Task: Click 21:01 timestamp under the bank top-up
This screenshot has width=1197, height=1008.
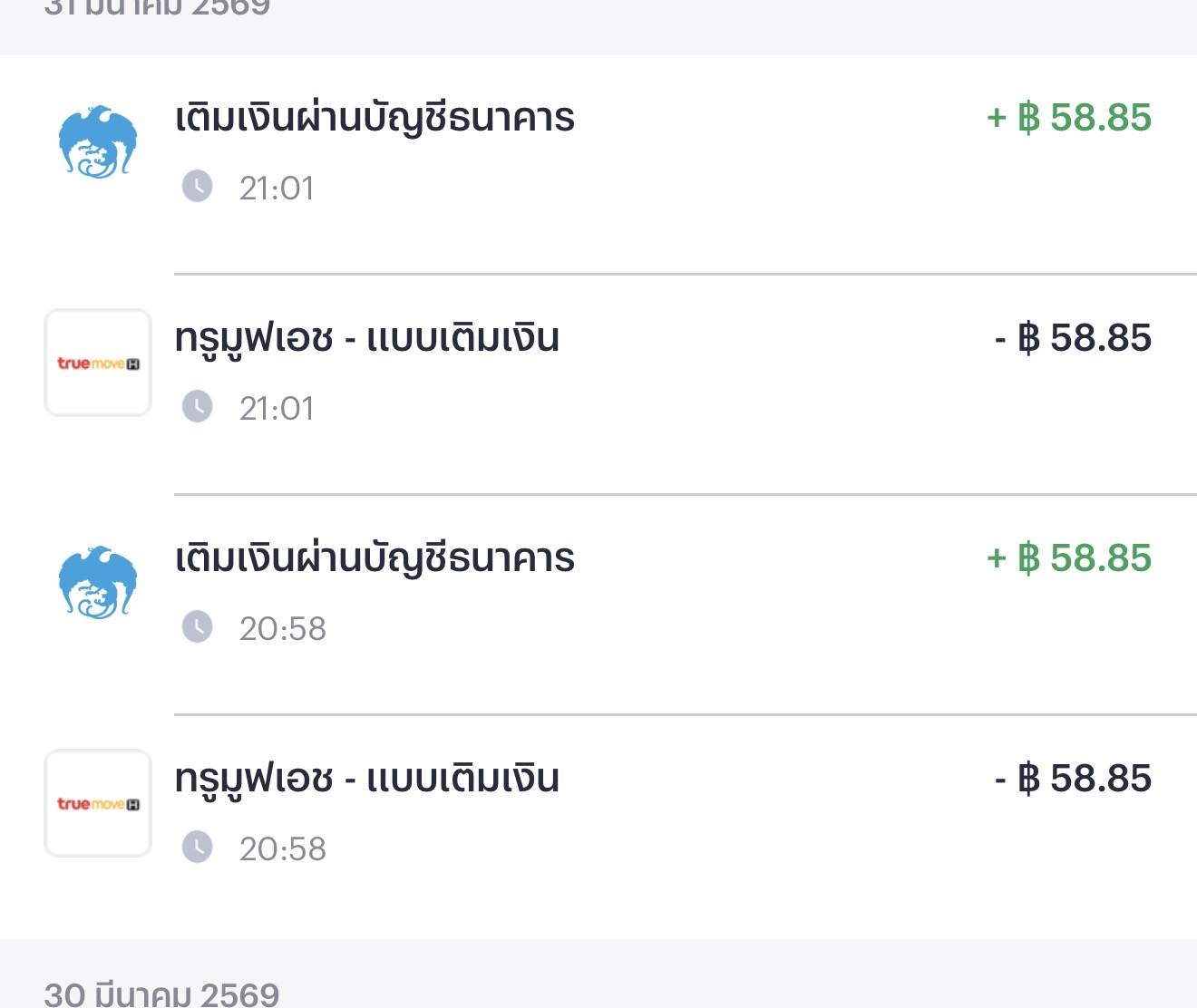Action: tap(277, 189)
